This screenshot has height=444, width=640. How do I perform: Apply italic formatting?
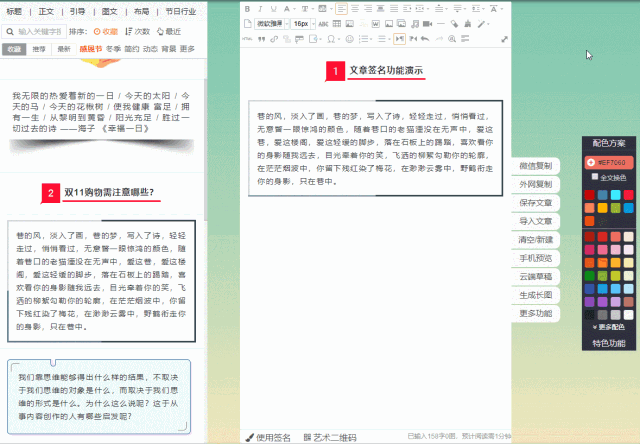tap(260, 9)
